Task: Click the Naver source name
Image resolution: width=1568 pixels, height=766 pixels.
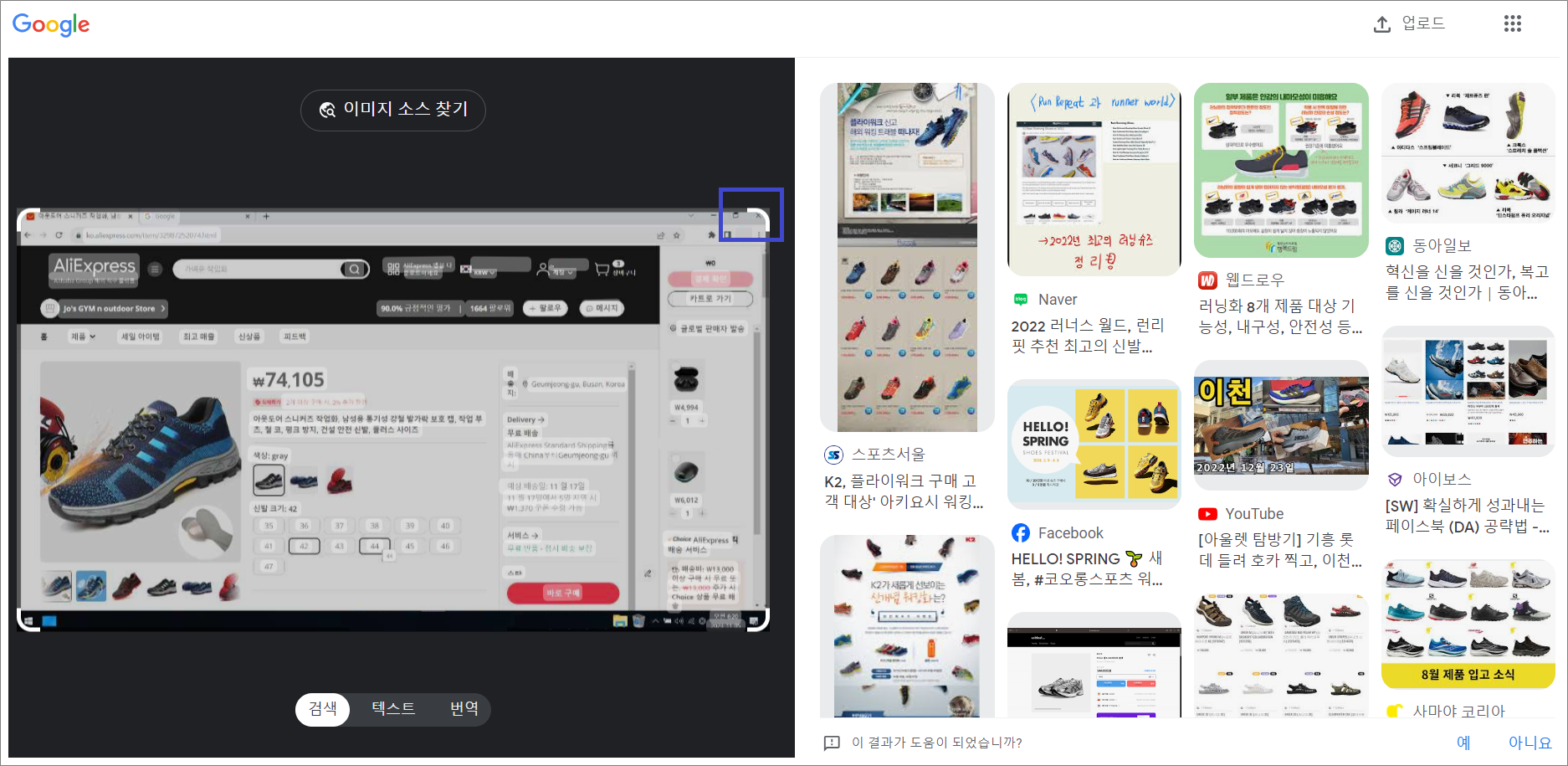Action: pos(1058,300)
